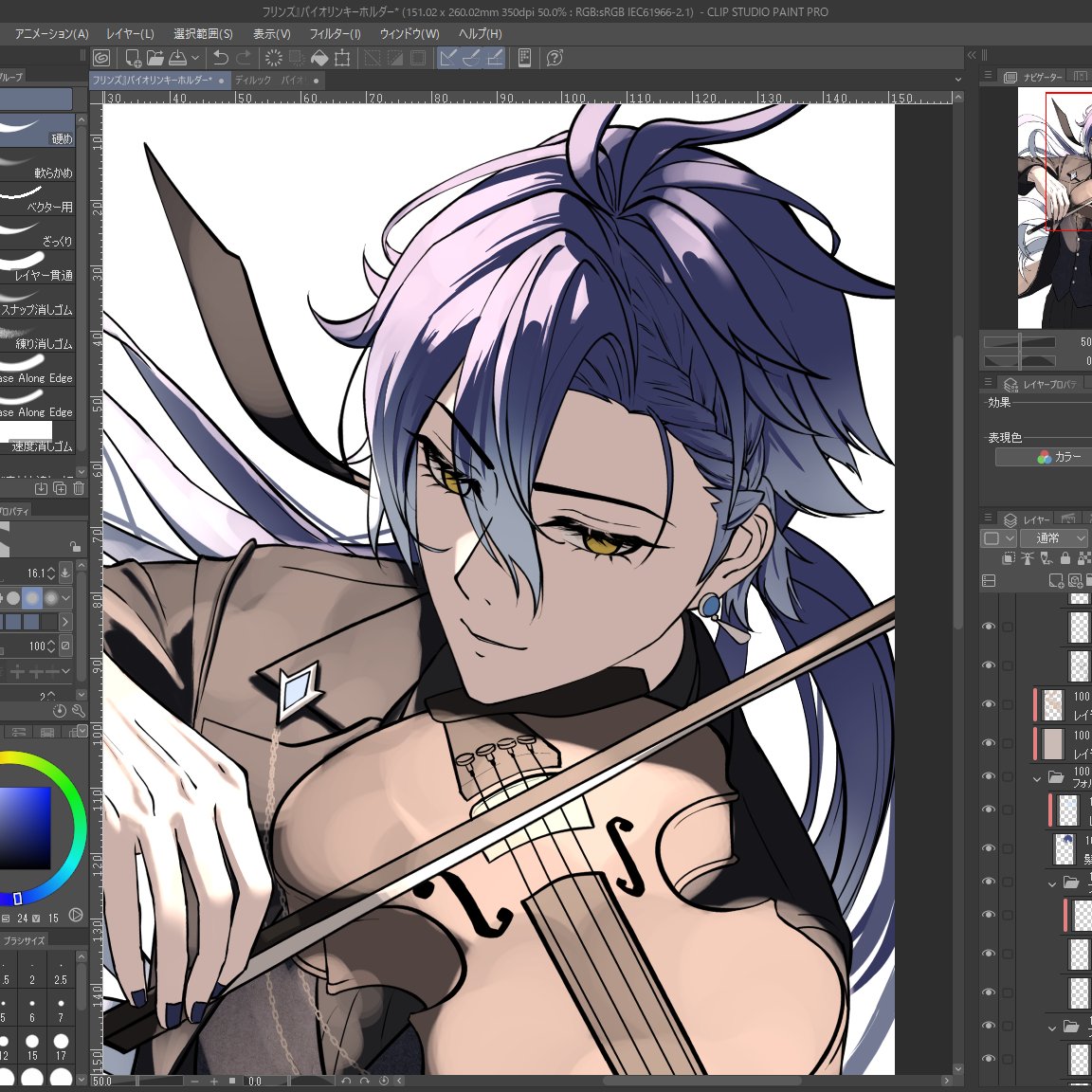Select the スナップ消しゴム sub tool
This screenshot has height=1092, width=1092.
tap(37, 301)
